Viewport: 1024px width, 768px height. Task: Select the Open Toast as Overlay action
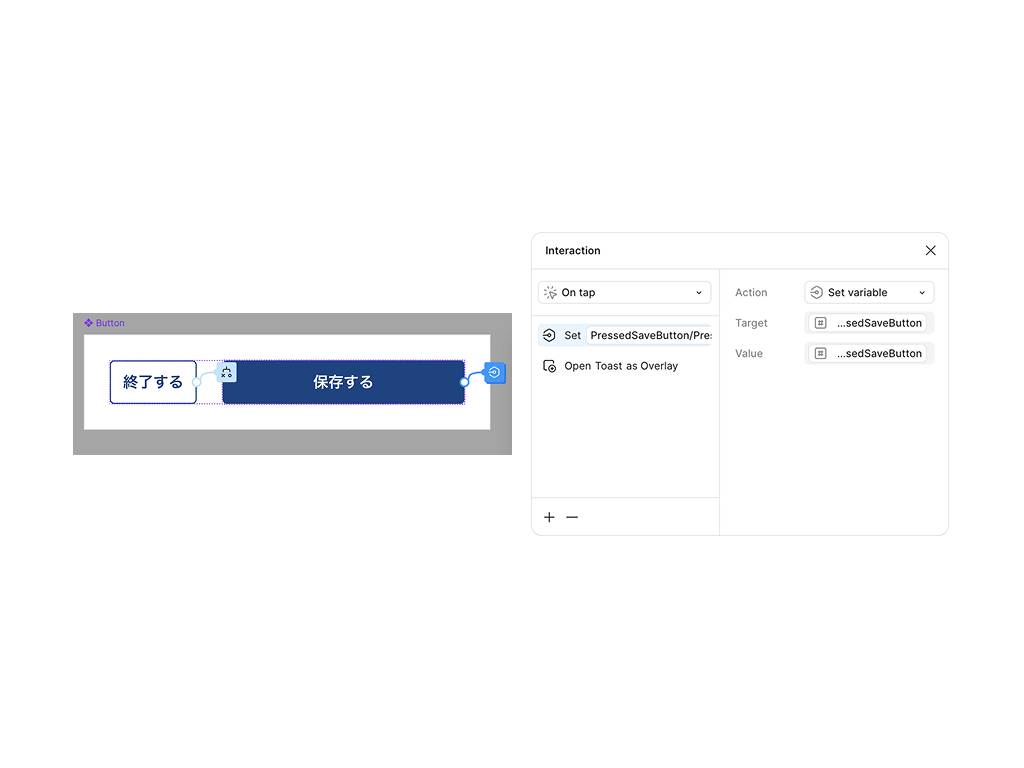click(x=621, y=366)
